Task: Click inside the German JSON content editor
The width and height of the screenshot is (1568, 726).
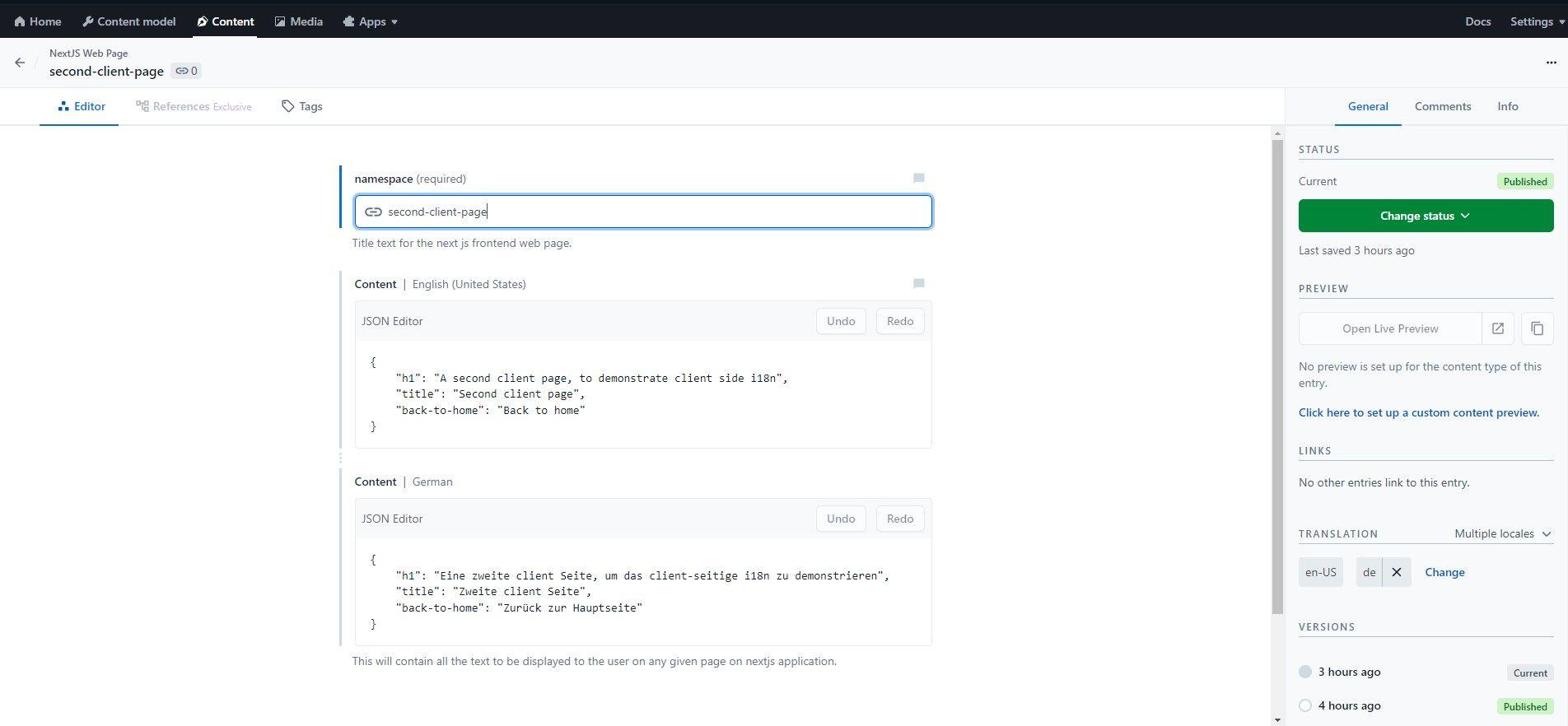Action: 643,592
